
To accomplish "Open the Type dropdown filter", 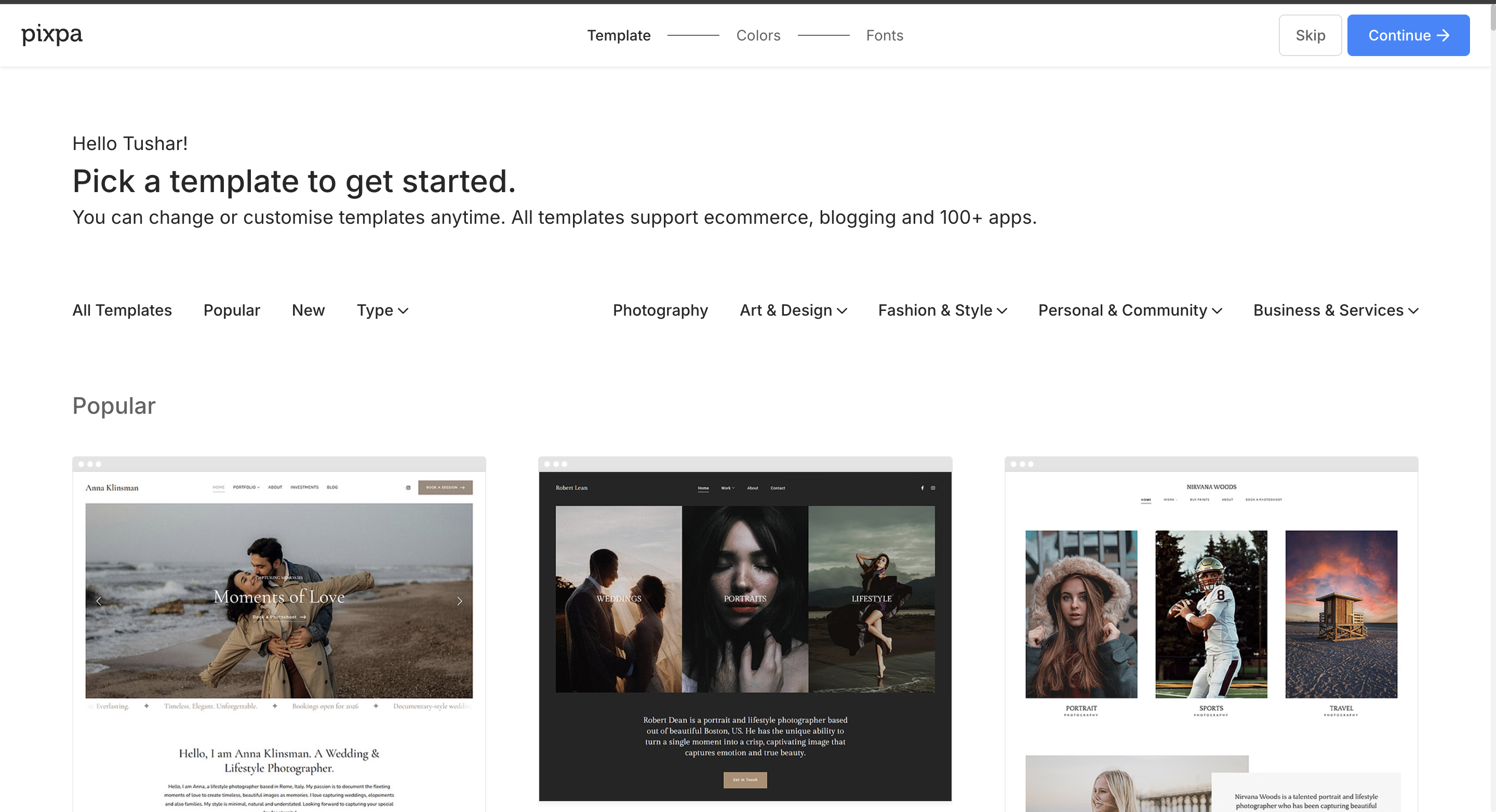I will click(382, 310).
